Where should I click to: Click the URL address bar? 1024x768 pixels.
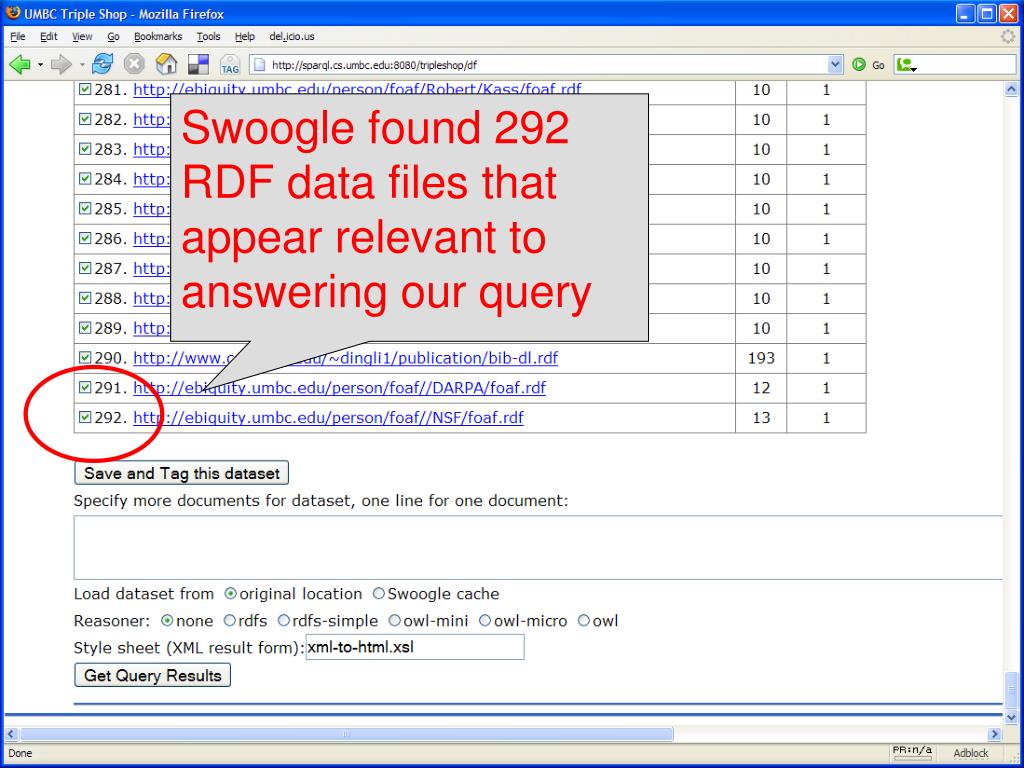[546, 65]
